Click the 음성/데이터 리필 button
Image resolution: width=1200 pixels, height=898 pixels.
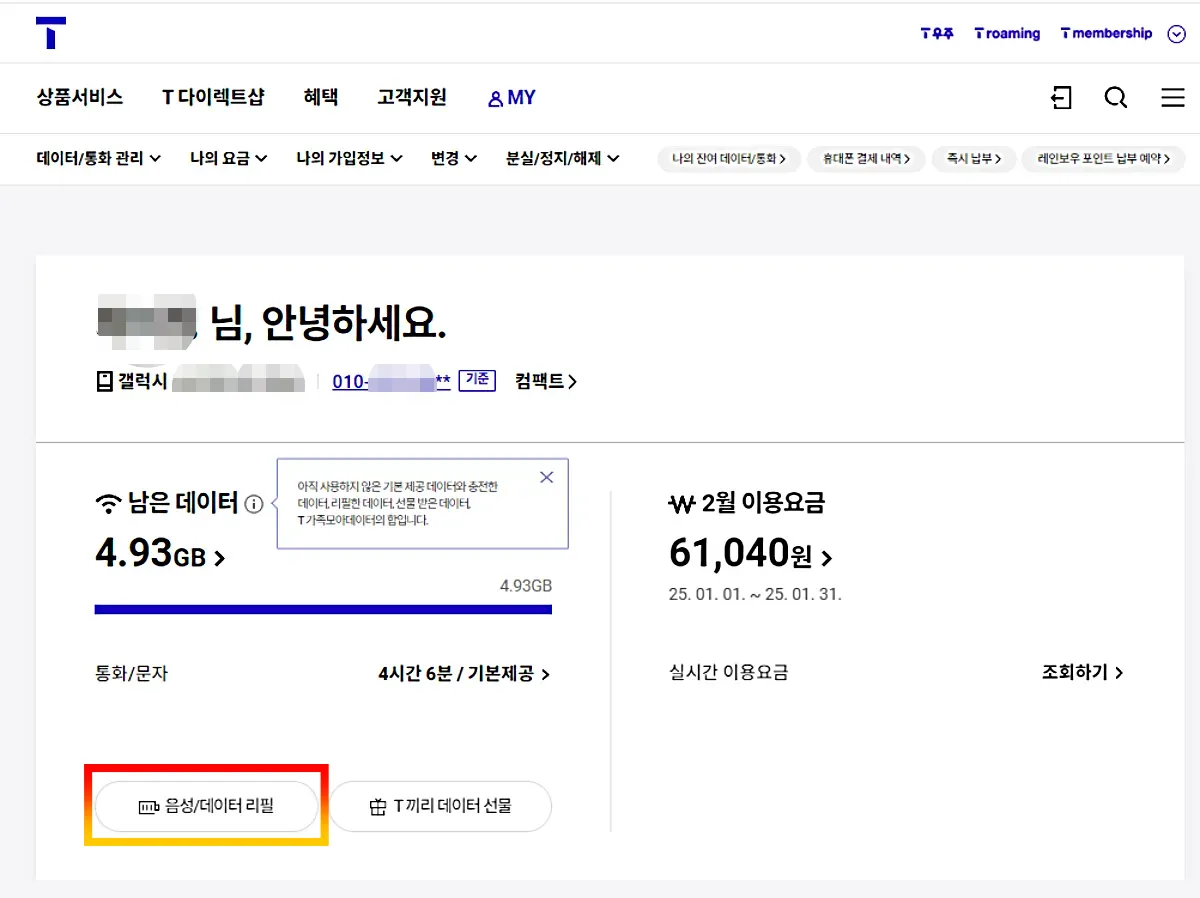point(206,806)
